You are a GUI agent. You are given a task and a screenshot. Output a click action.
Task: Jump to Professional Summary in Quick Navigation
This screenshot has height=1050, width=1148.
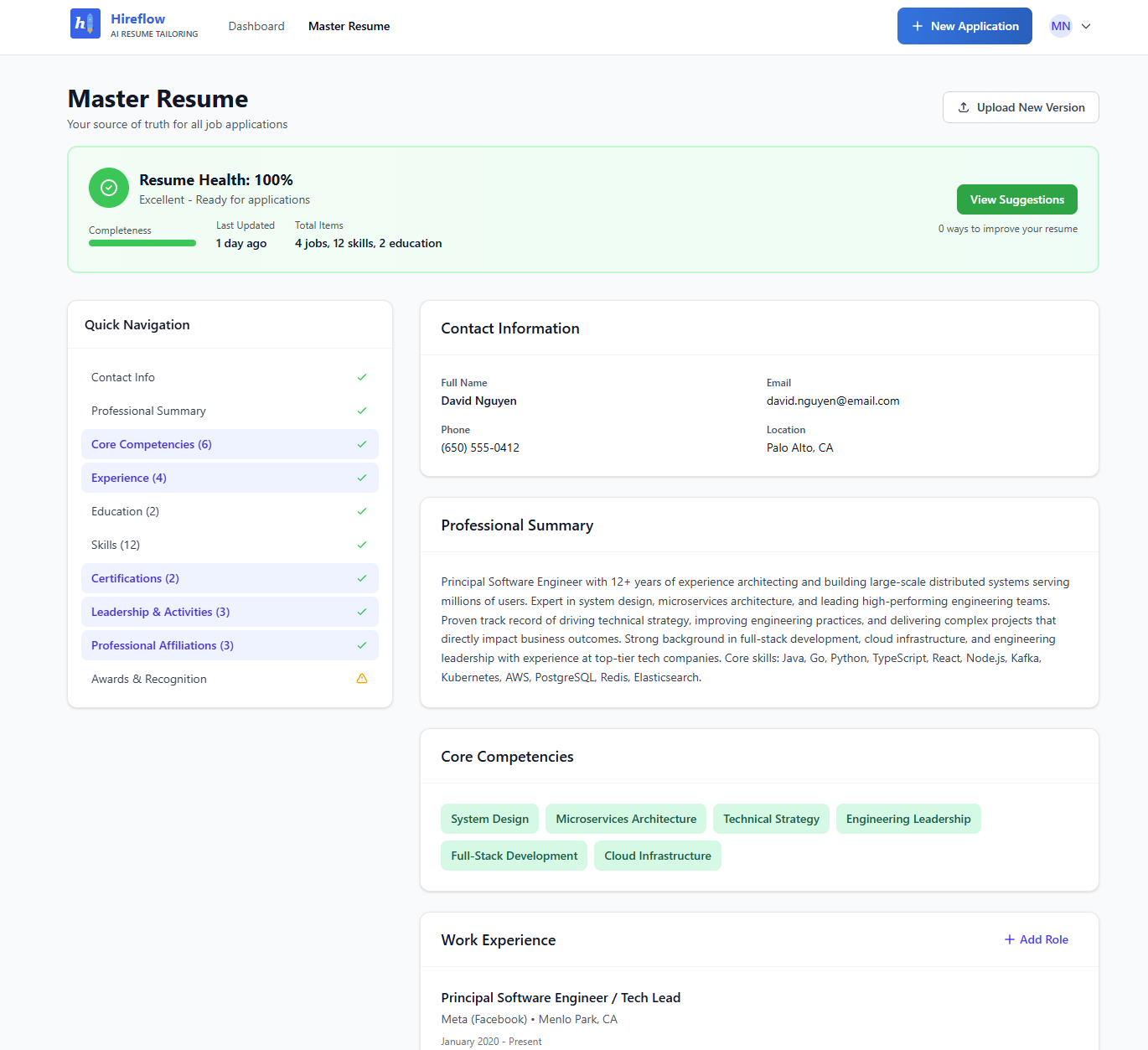pos(230,411)
